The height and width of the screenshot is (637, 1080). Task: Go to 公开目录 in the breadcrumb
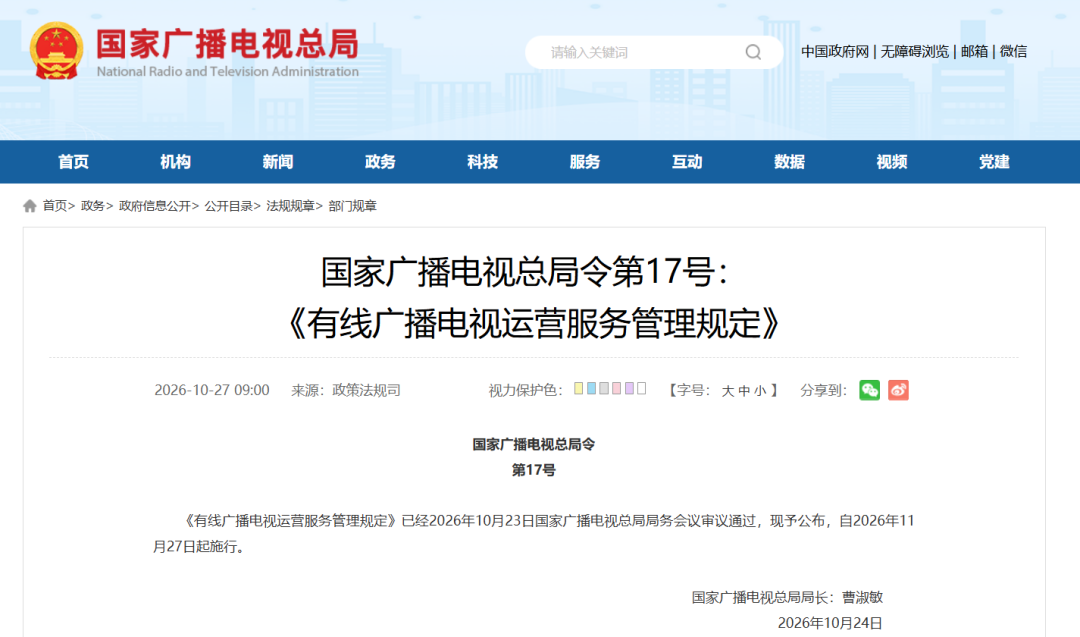pos(229,206)
